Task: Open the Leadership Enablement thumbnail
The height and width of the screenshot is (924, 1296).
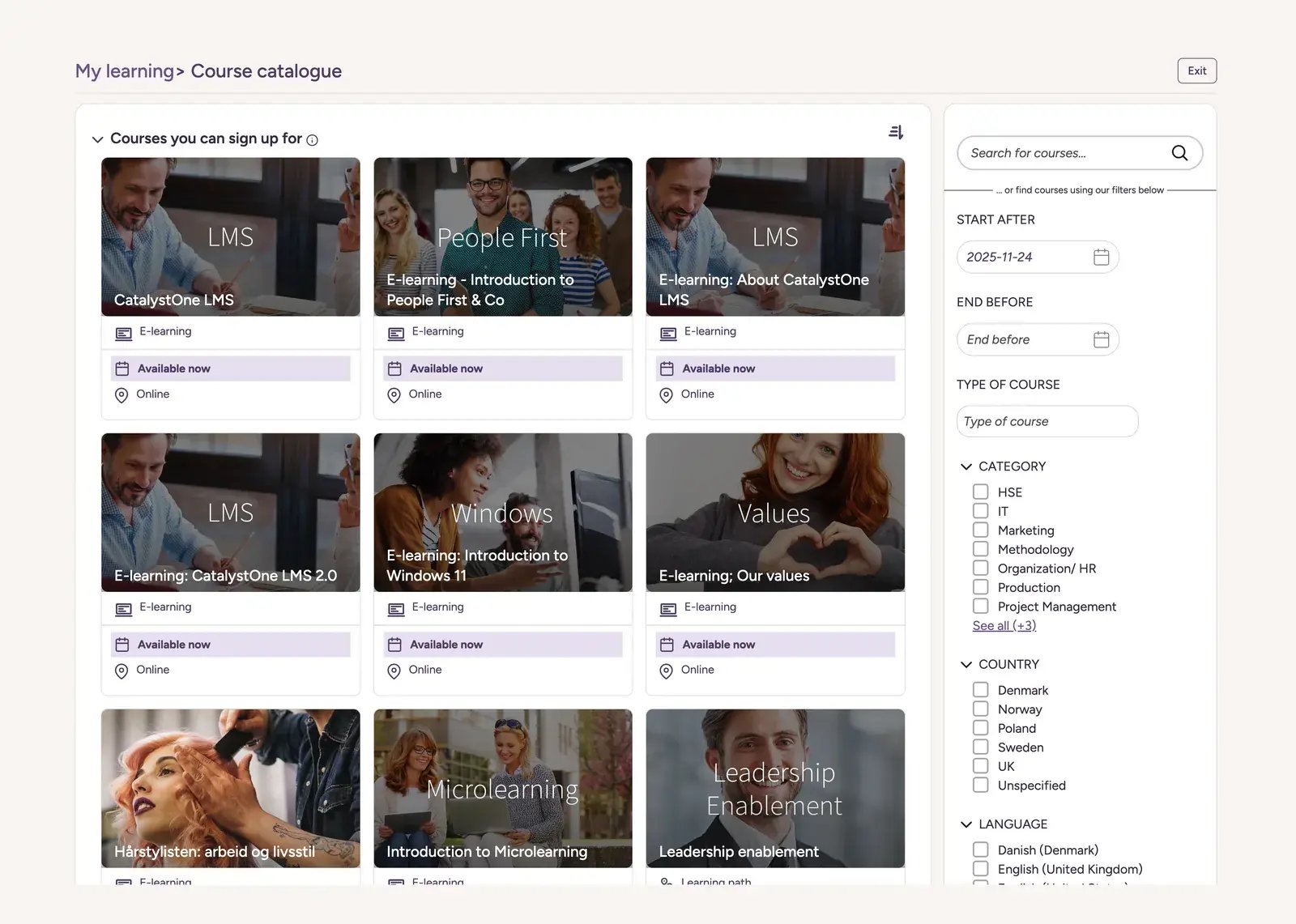Action: tap(775, 789)
